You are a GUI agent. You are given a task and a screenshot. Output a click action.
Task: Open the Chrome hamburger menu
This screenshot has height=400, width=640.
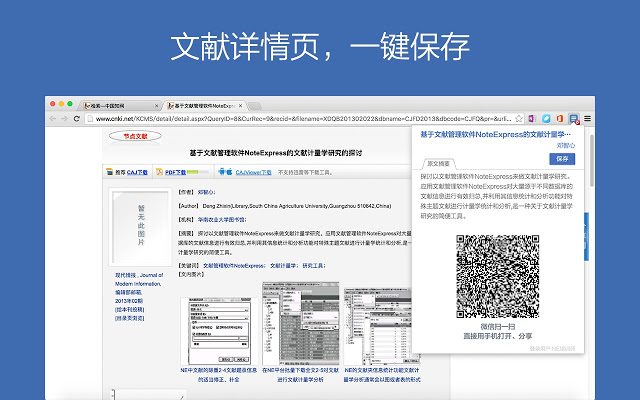tap(587, 118)
